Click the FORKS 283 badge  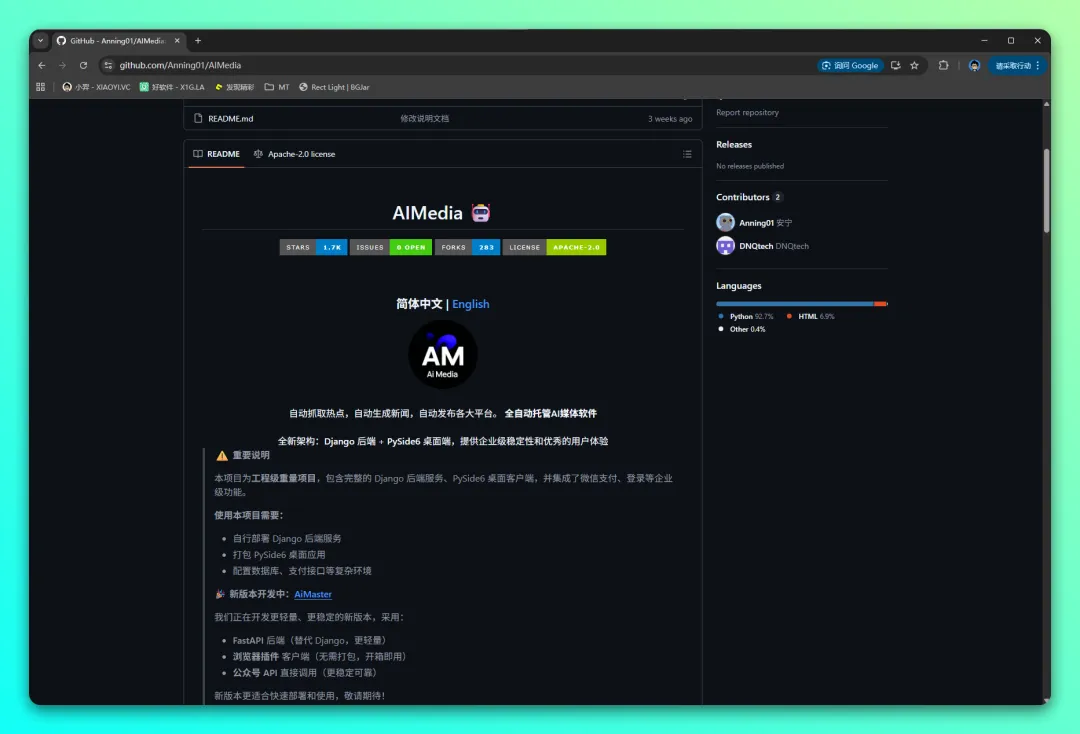pyautogui.click(x=468, y=247)
